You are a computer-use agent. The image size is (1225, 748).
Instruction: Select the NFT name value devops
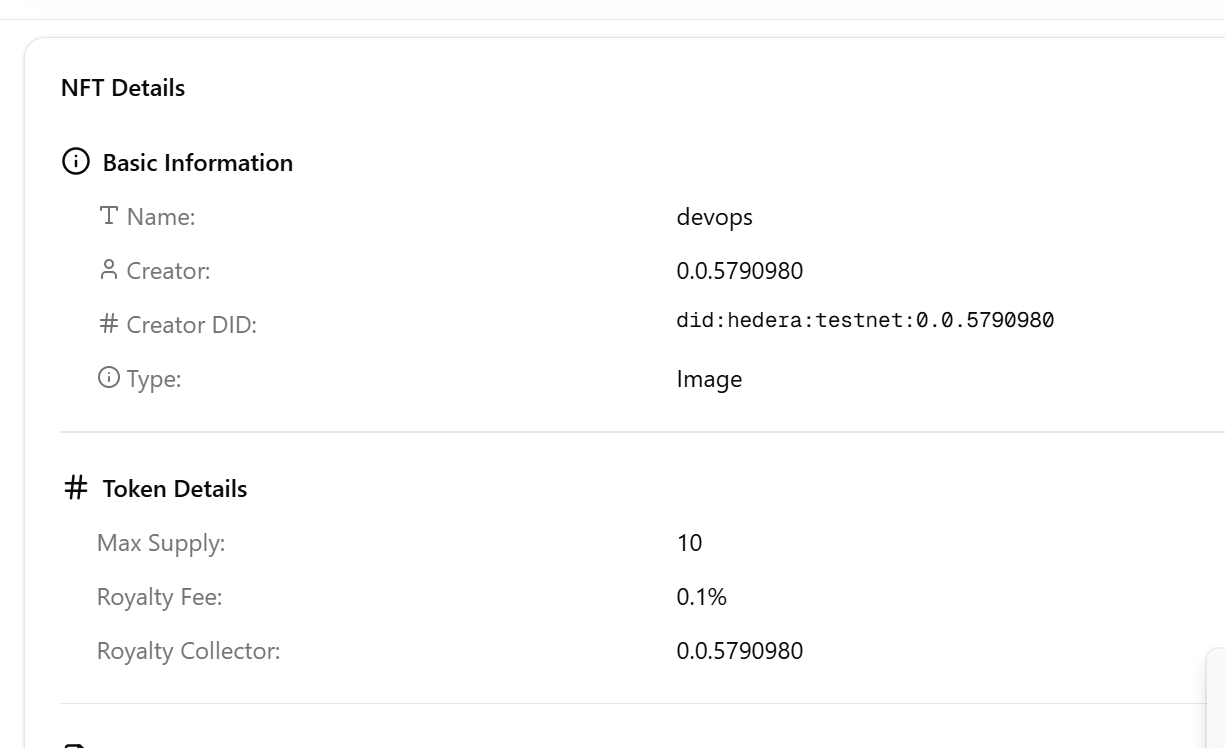tap(714, 217)
